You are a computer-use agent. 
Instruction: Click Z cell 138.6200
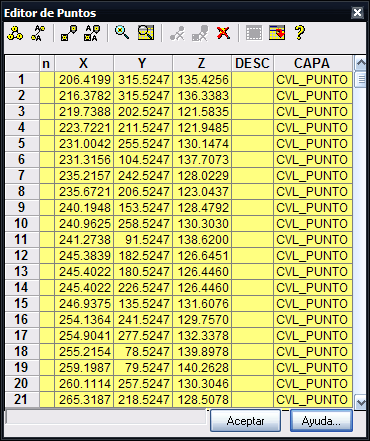(x=202, y=239)
